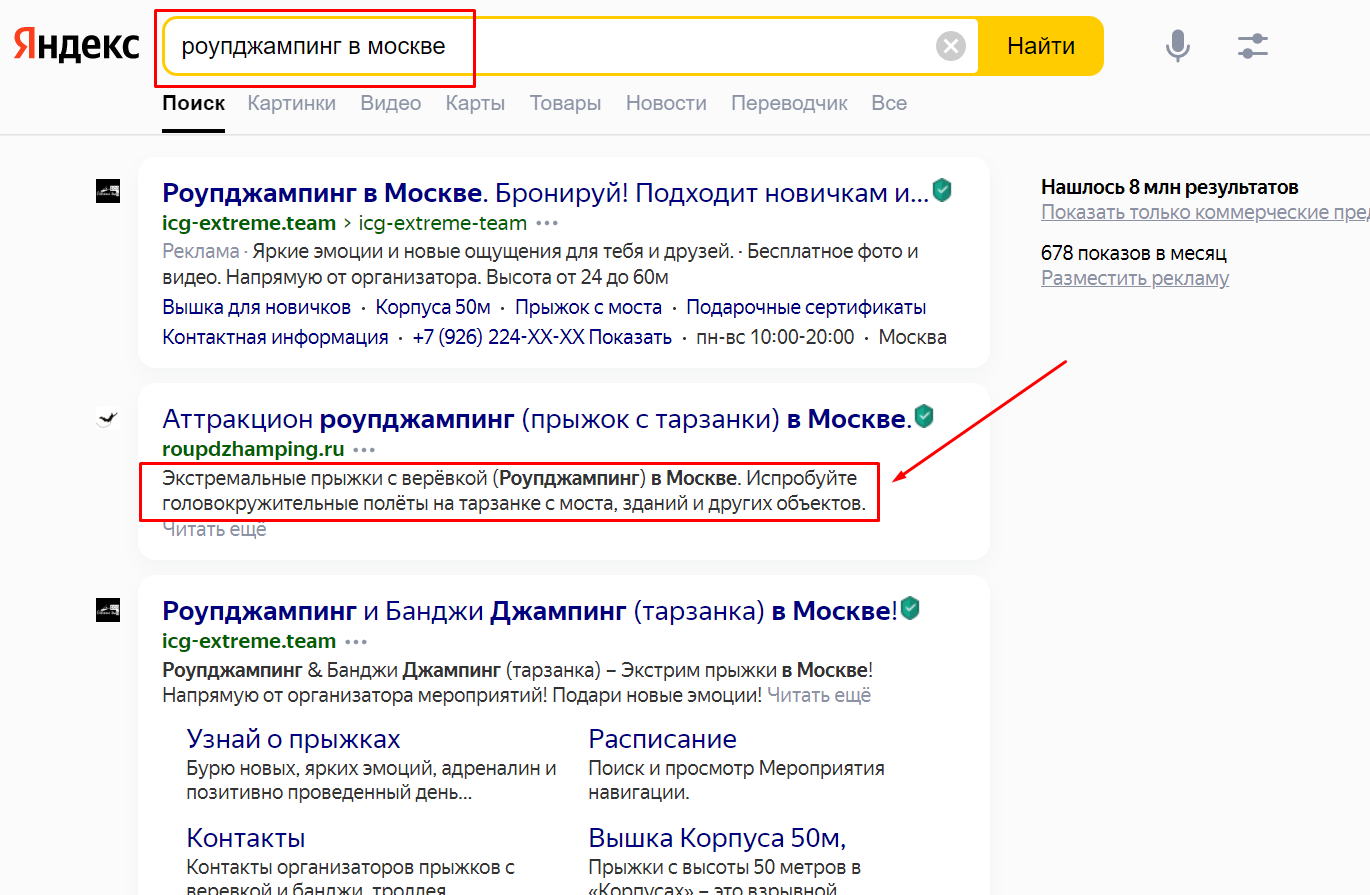The image size is (1370, 895).
Task: Click the favicon beside the Банджи Джампинг result
Action: coord(108,610)
